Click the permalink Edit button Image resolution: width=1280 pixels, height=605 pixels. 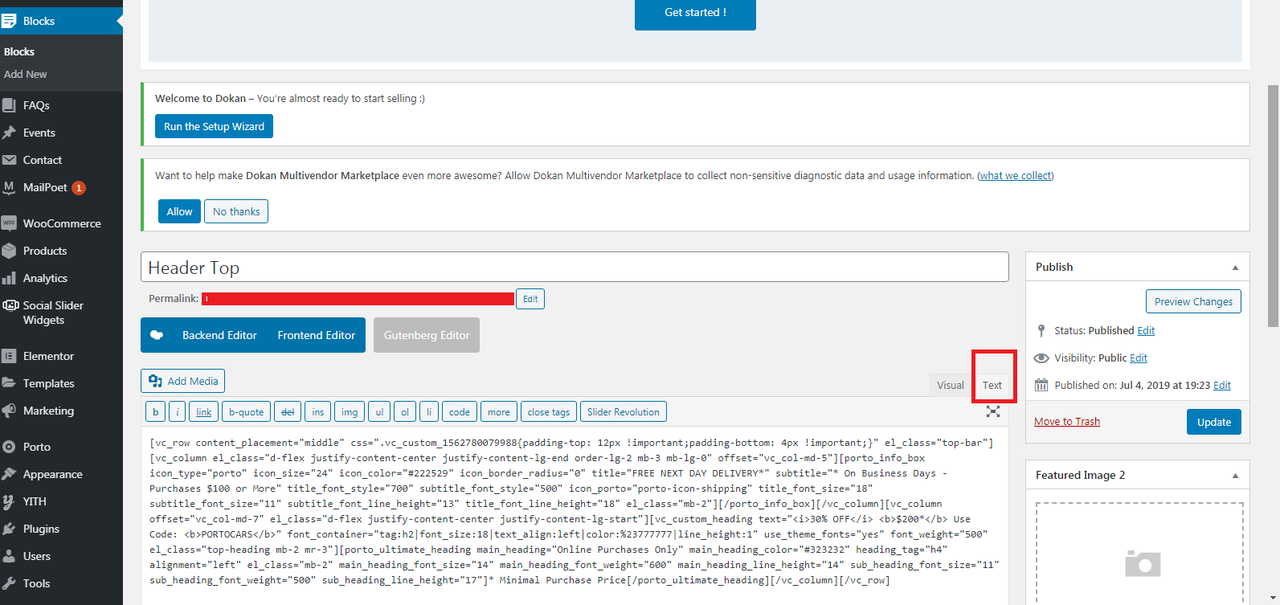530,298
